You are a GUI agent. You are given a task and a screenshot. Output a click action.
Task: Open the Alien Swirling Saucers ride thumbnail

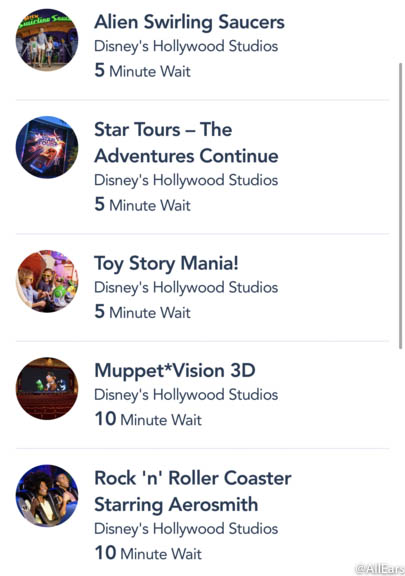(47, 40)
